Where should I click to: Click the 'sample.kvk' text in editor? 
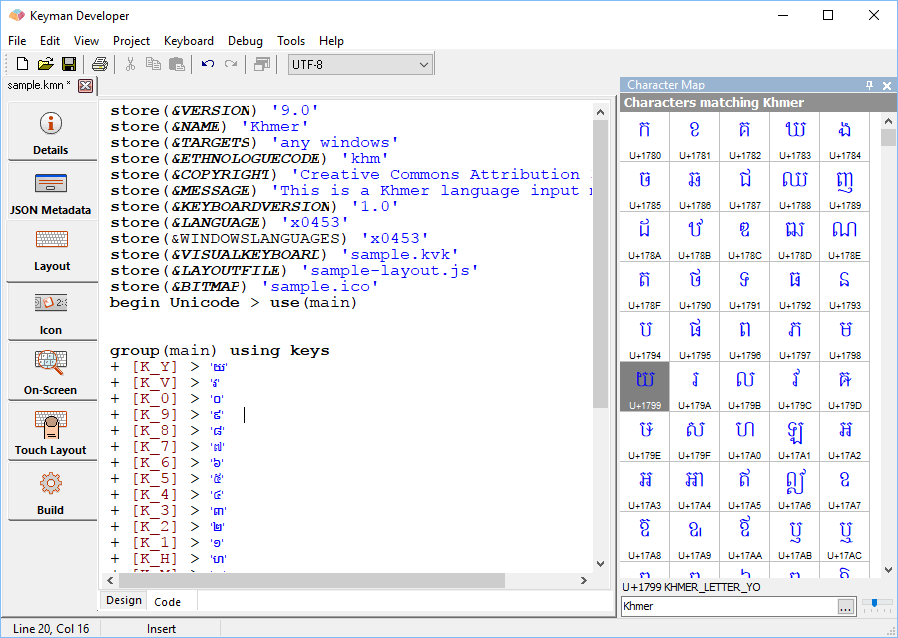click(x=400, y=254)
